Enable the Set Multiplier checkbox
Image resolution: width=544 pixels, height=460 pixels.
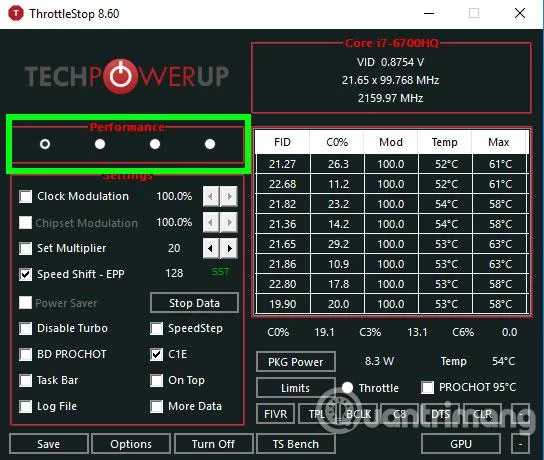click(x=26, y=248)
